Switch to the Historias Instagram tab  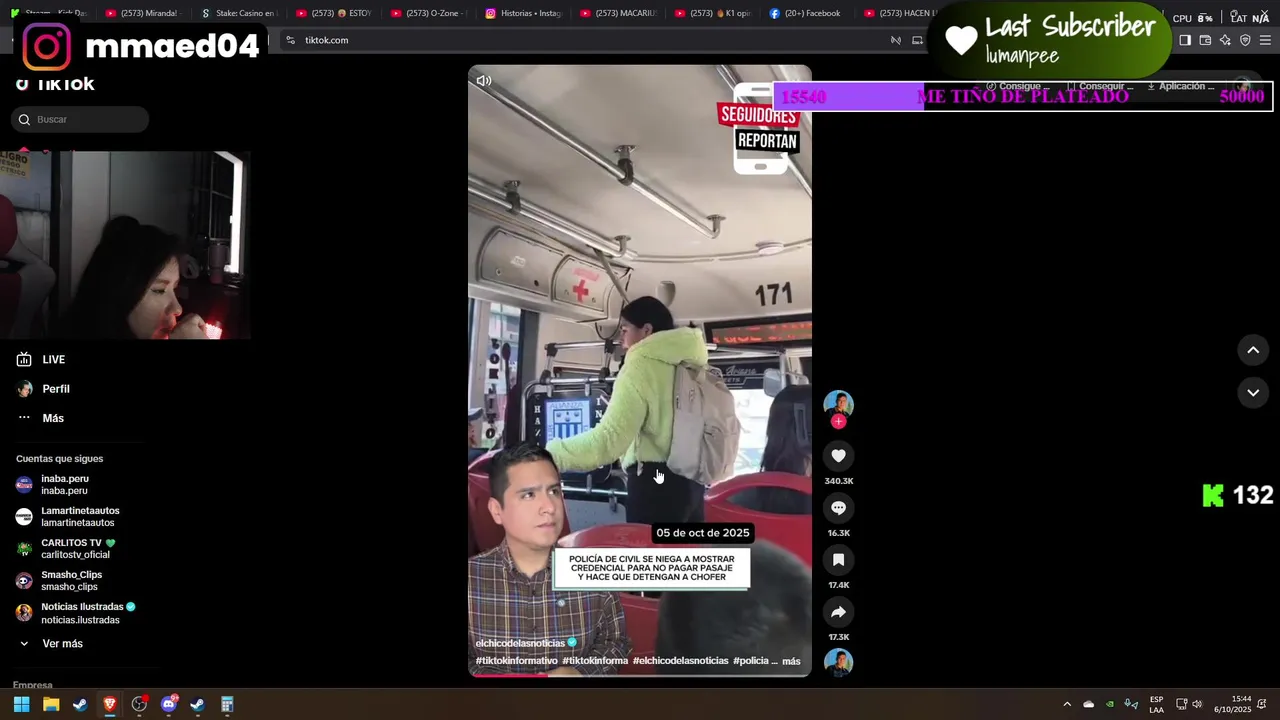coord(522,13)
